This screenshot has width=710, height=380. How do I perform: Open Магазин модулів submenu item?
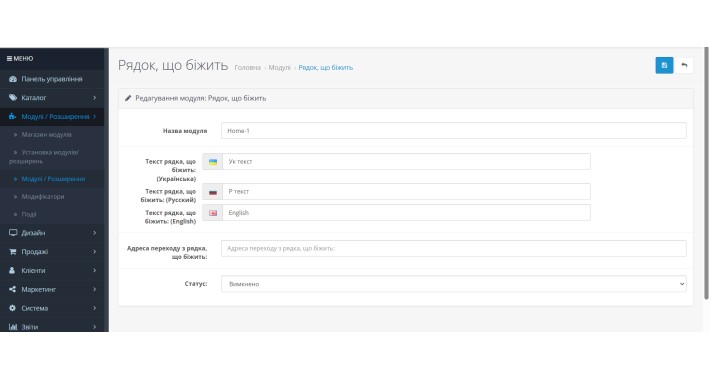tap(52, 135)
